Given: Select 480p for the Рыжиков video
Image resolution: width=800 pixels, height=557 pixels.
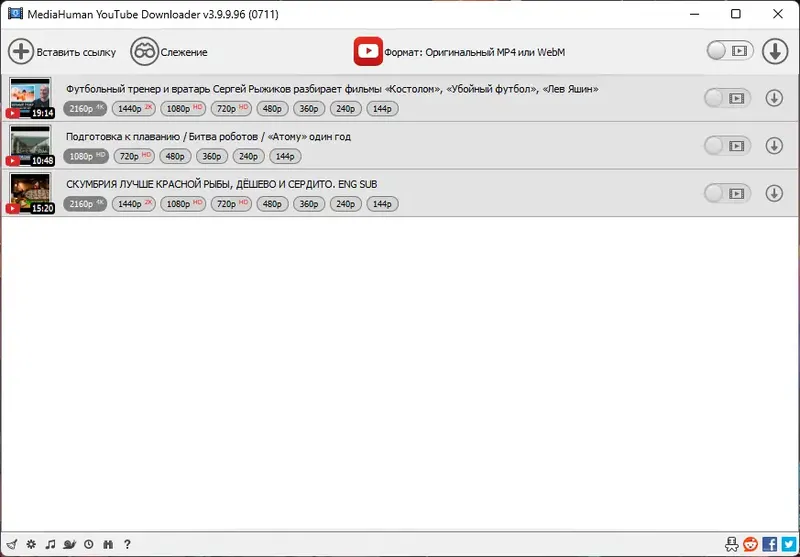Looking at the screenshot, I should coord(272,109).
